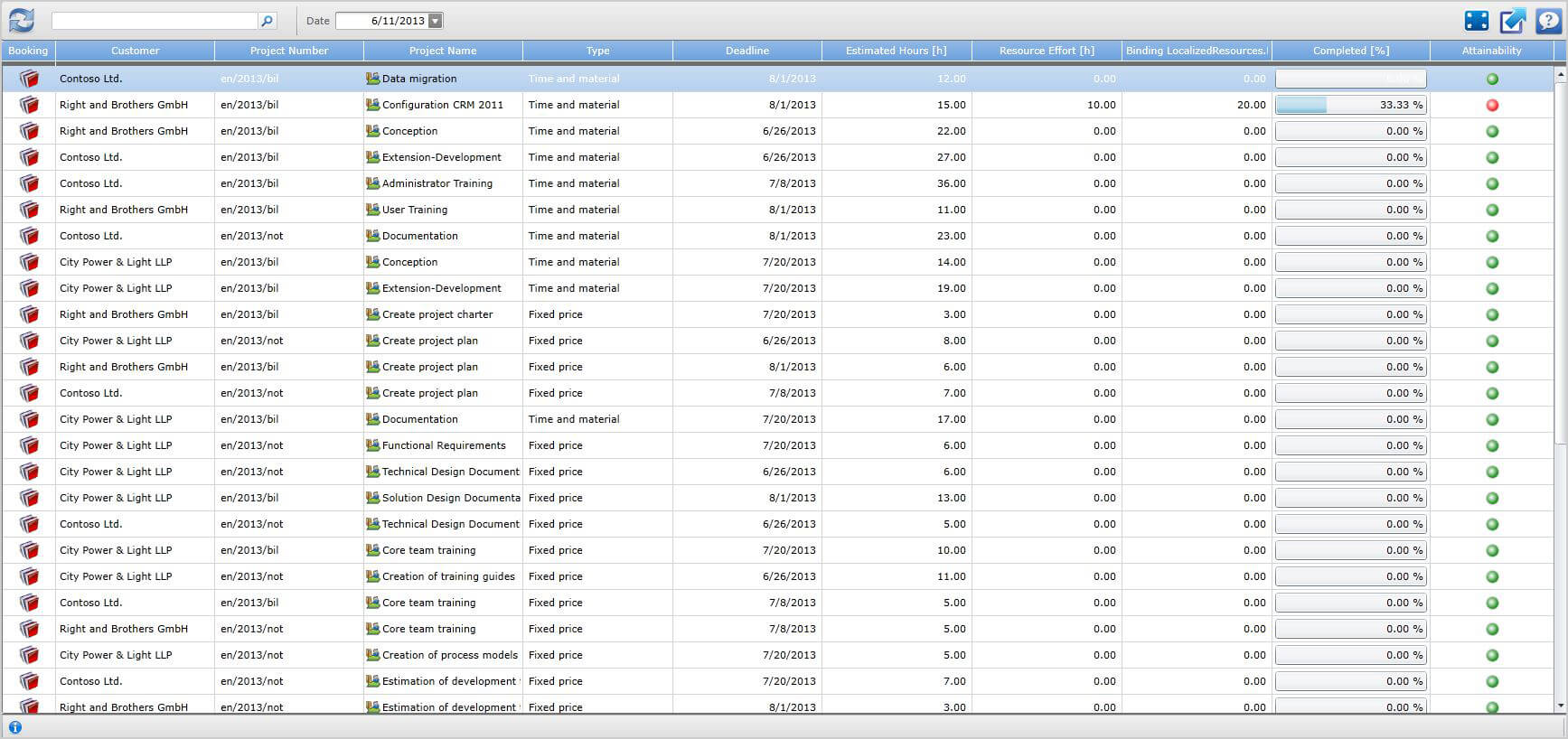Image resolution: width=1568 pixels, height=739 pixels.
Task: Click the Creation of training guides cell
Action: (x=448, y=576)
